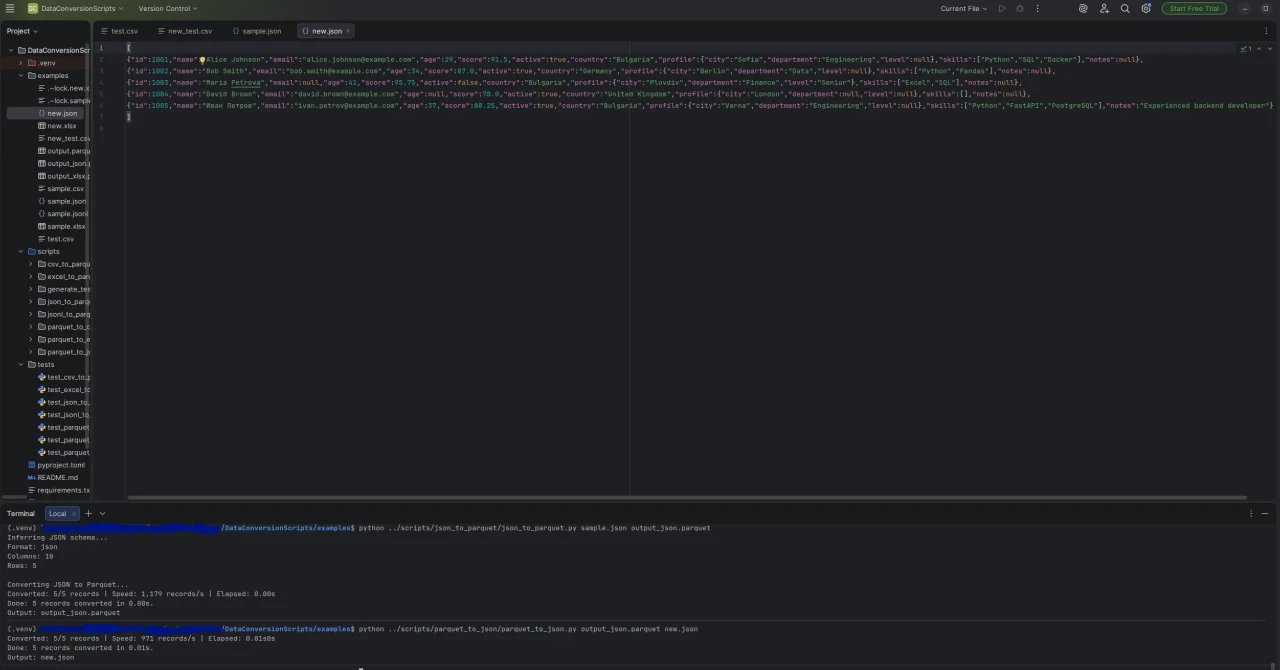This screenshot has width=1280, height=670.
Task: Open the terminal session options chevron
Action: point(101,513)
